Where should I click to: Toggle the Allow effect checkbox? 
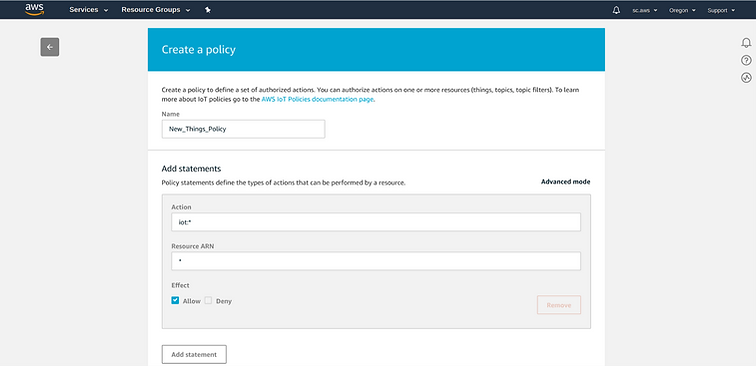coord(175,300)
